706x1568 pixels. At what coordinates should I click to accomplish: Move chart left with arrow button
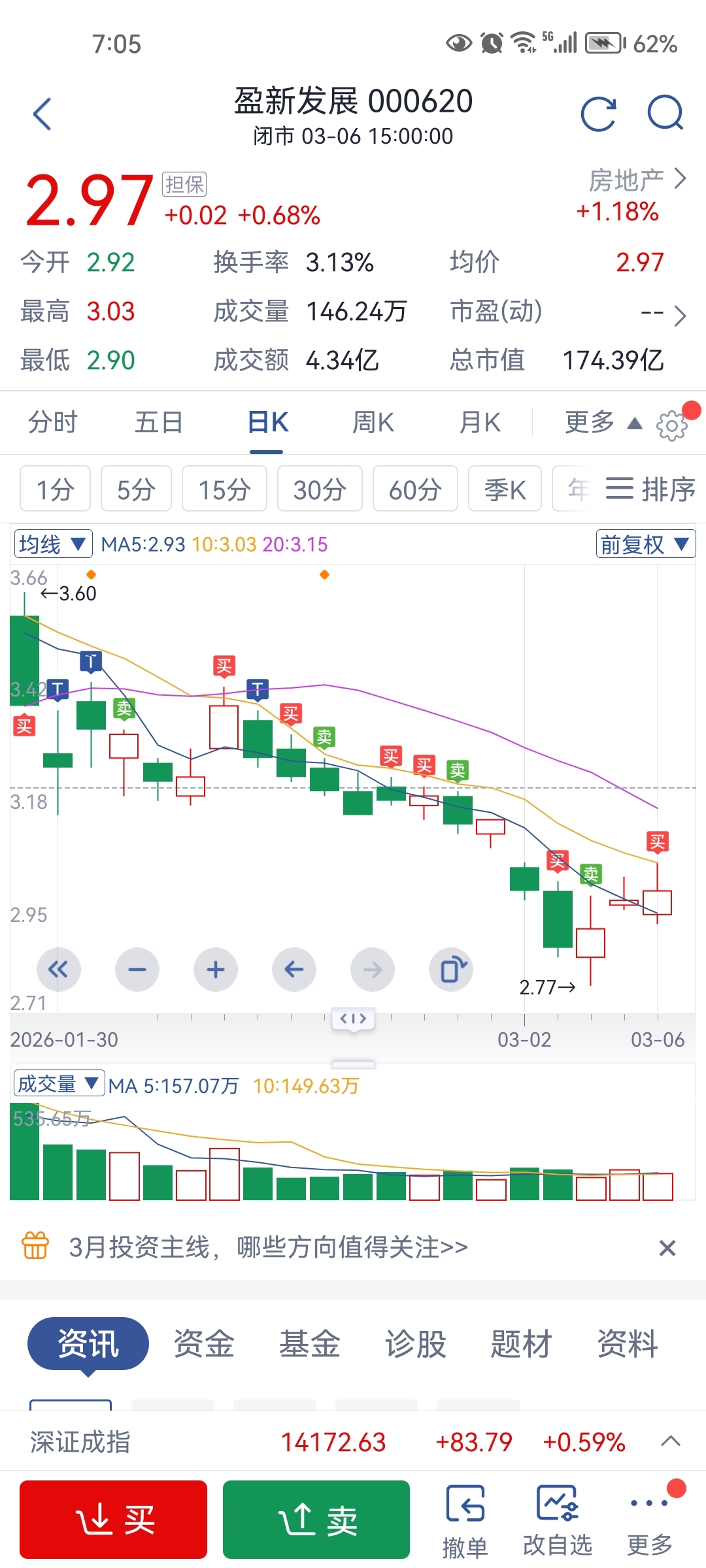pyautogui.click(x=294, y=970)
